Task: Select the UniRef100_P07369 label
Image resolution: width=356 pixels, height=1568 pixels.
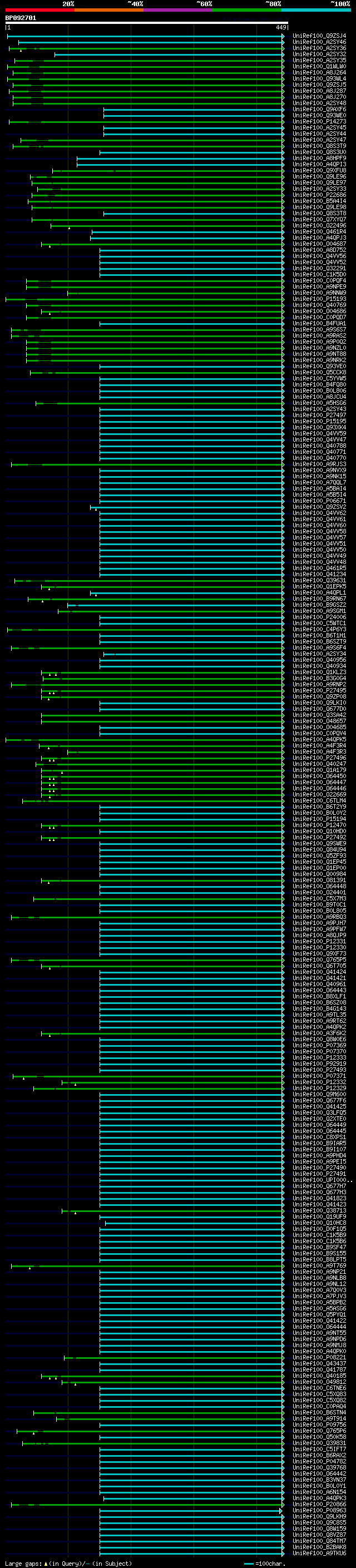Action: coord(319,1046)
